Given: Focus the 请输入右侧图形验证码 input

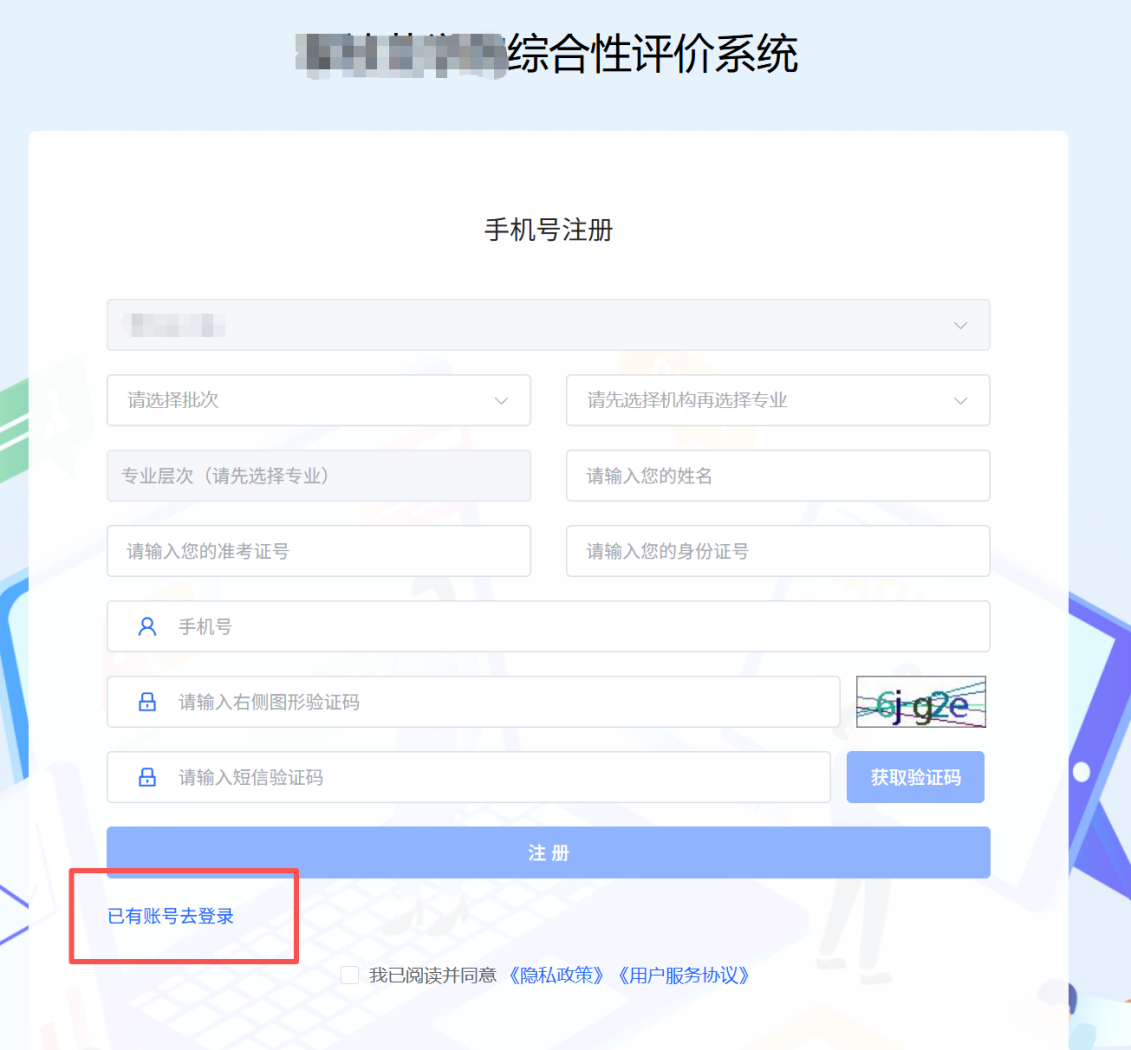Looking at the screenshot, I should (500, 702).
